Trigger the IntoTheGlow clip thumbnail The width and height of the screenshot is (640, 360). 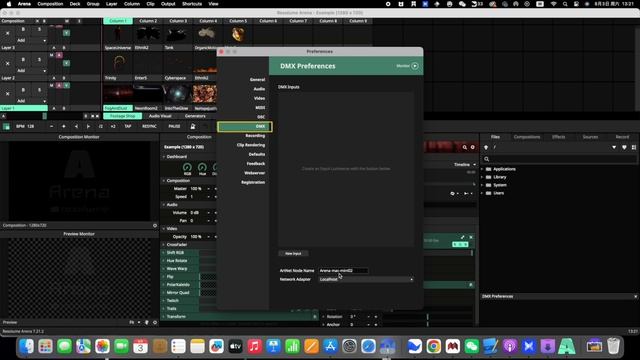pyautogui.click(x=177, y=95)
